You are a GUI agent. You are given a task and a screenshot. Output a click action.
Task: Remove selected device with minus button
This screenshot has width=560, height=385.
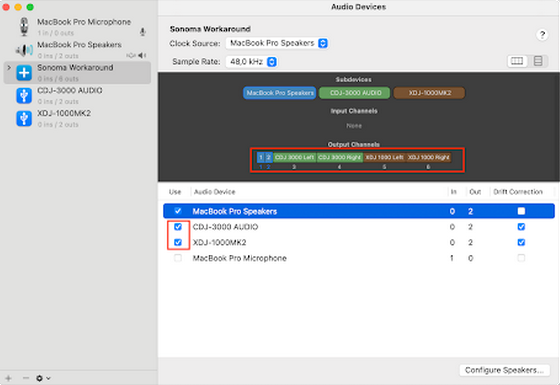pyautogui.click(x=26, y=378)
